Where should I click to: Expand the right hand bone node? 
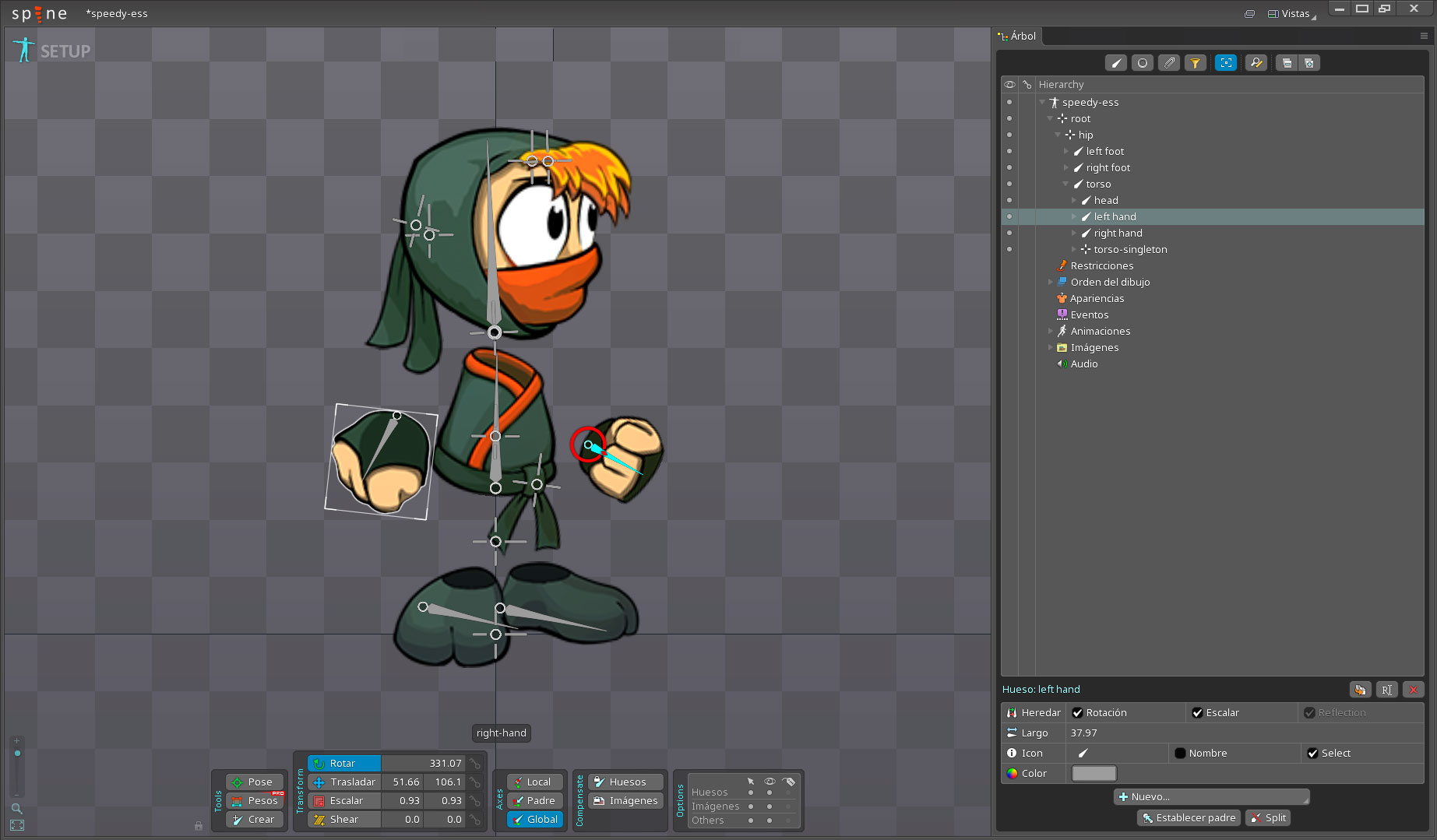[1074, 233]
